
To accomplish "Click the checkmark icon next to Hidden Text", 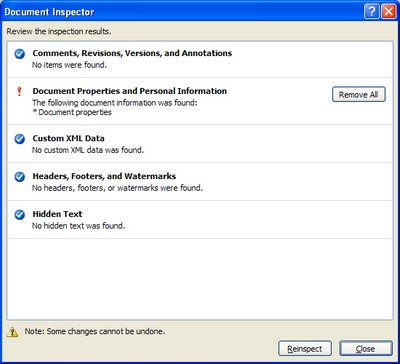I will click(20, 215).
